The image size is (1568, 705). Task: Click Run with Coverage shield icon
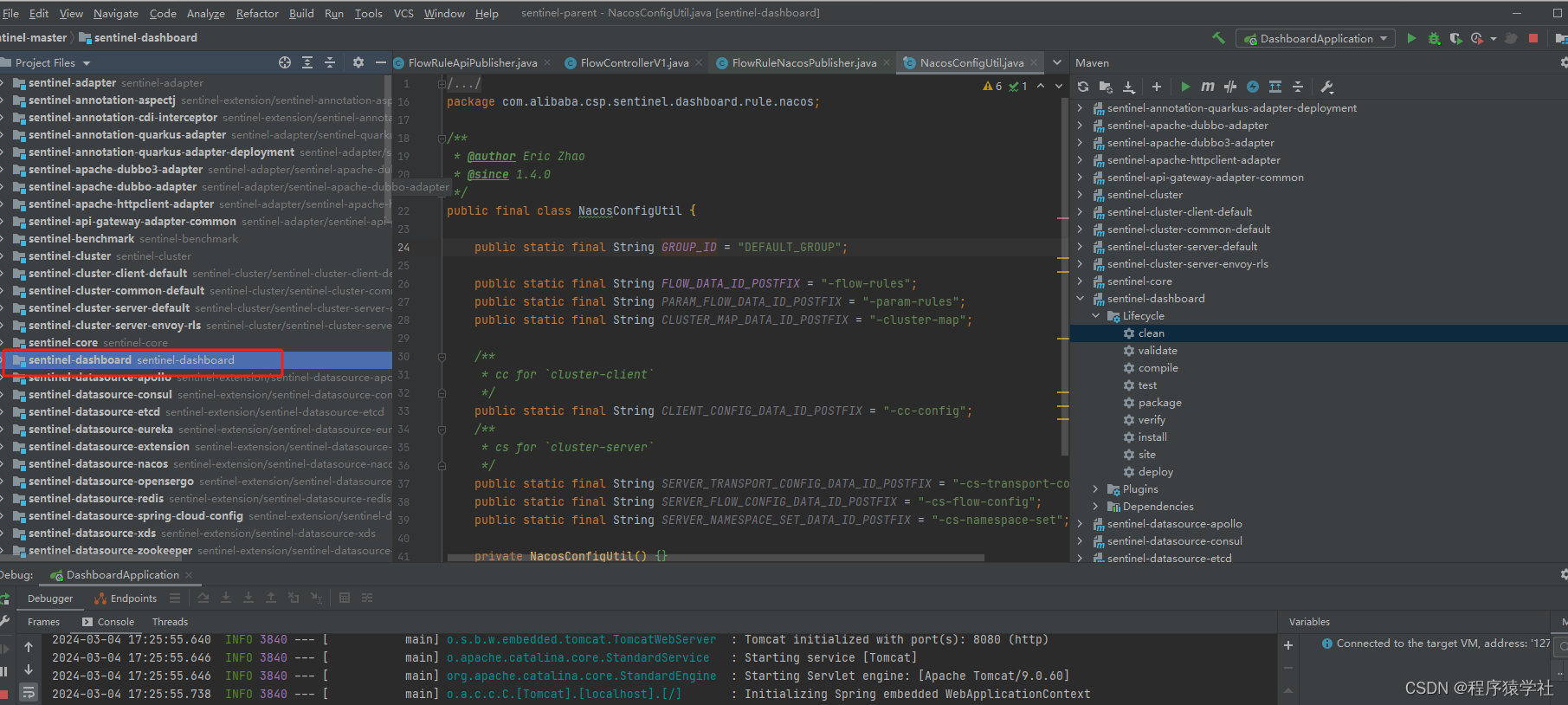(1455, 38)
